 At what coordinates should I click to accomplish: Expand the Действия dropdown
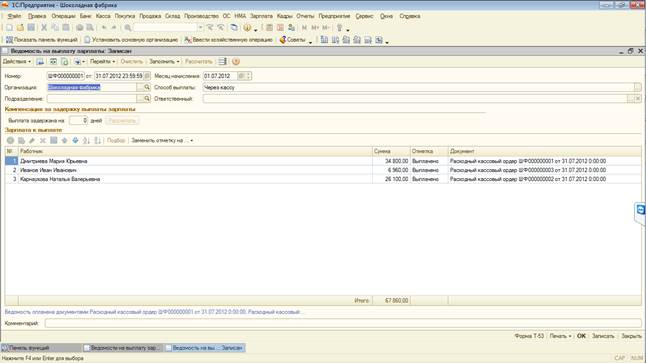click(17, 61)
